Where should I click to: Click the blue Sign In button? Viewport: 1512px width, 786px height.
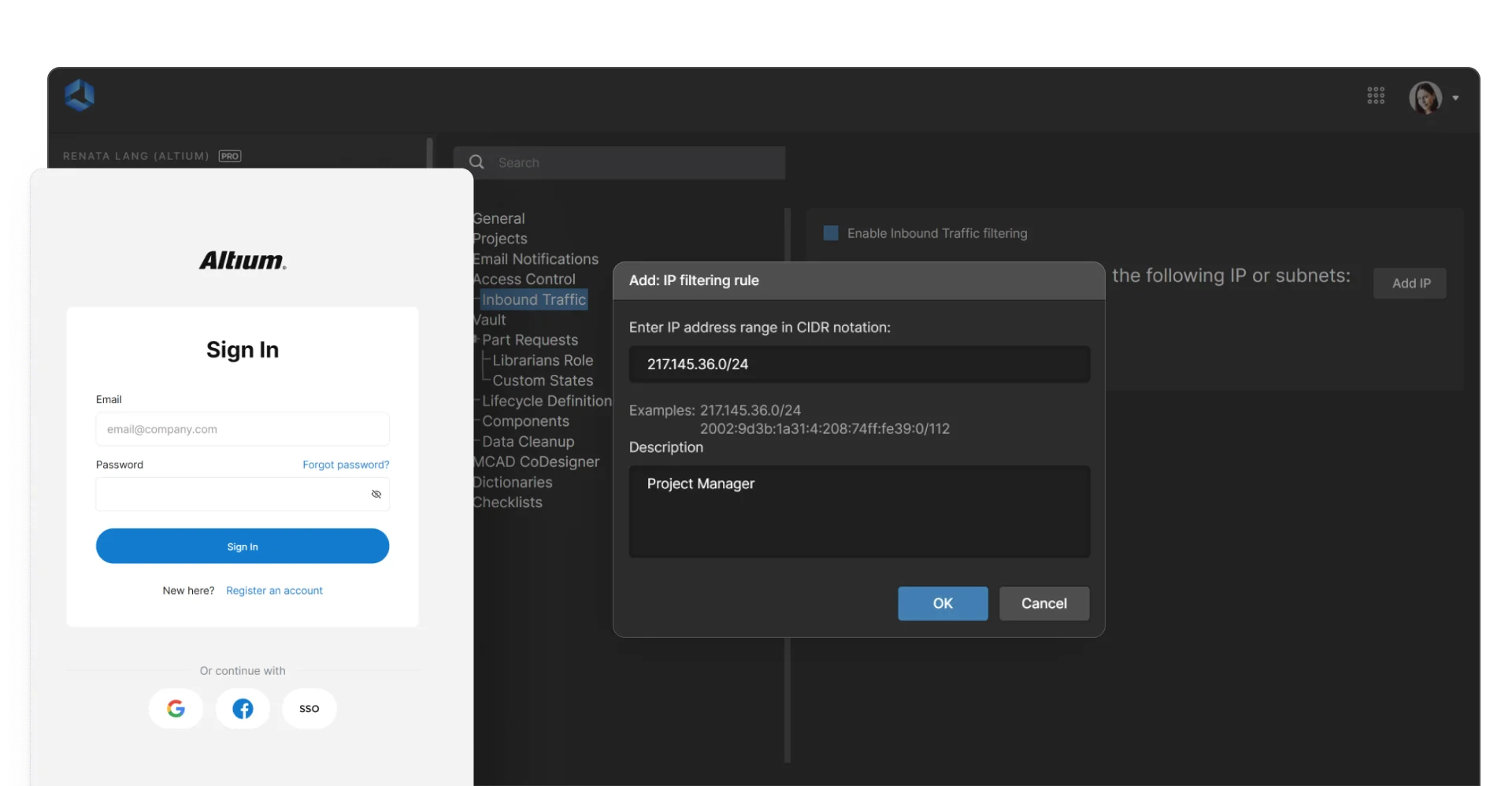tap(243, 547)
